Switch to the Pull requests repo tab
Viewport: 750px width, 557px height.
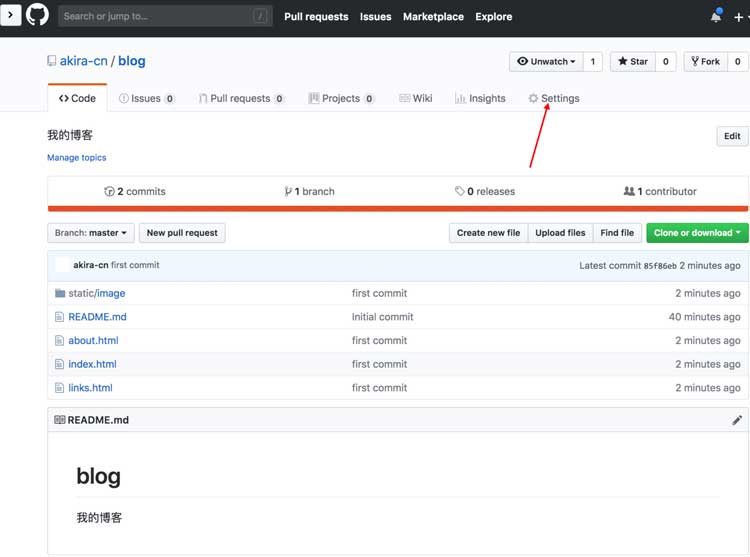(x=242, y=98)
